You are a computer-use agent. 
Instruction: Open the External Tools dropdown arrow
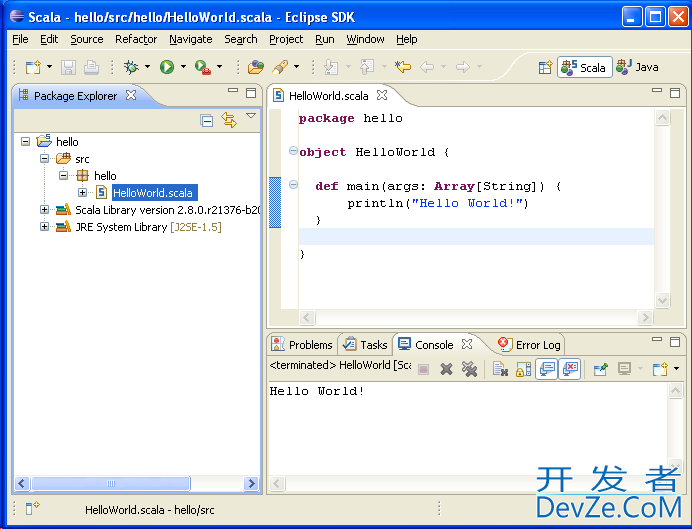219,67
